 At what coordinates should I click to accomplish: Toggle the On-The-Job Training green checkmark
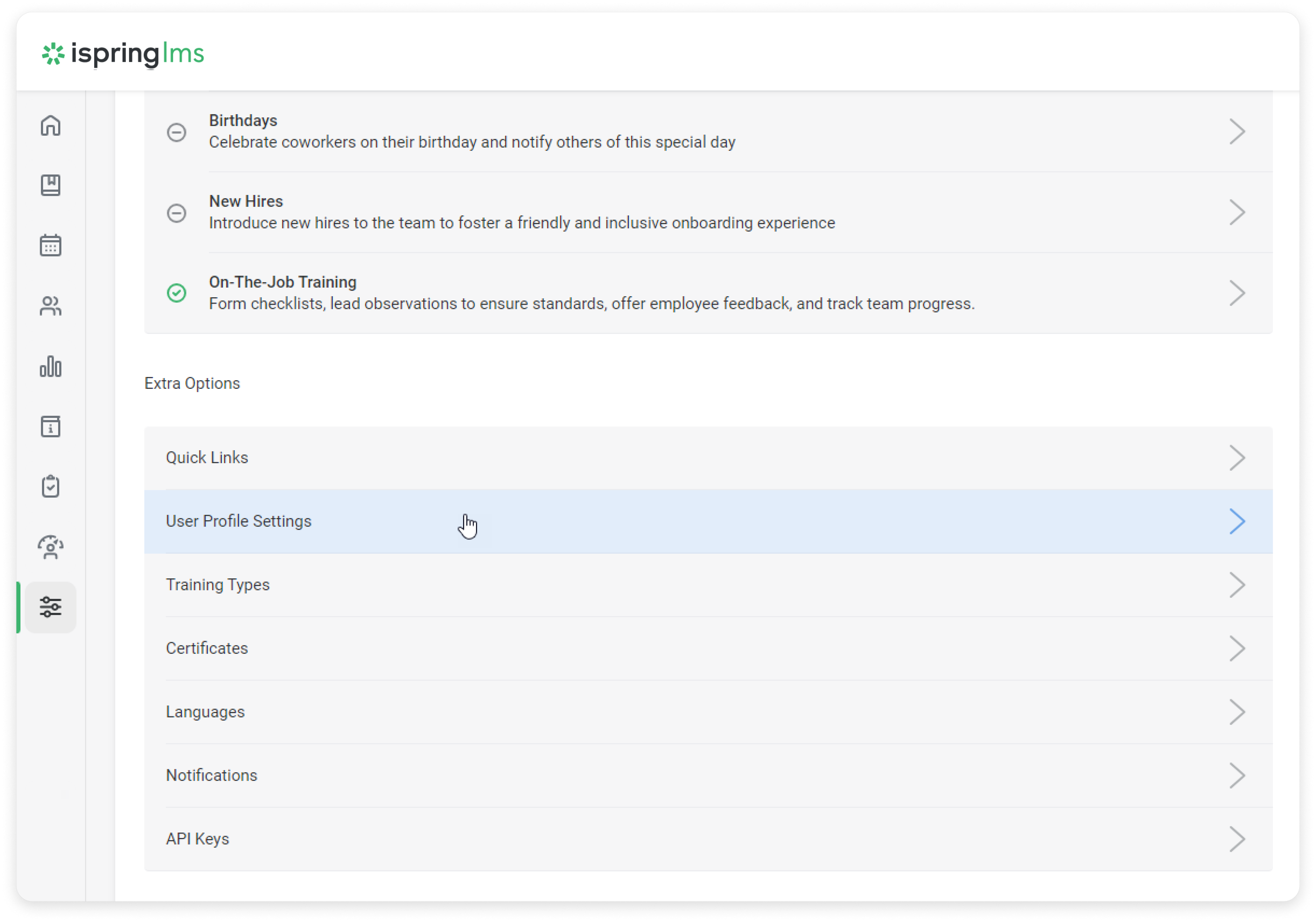[x=177, y=293]
